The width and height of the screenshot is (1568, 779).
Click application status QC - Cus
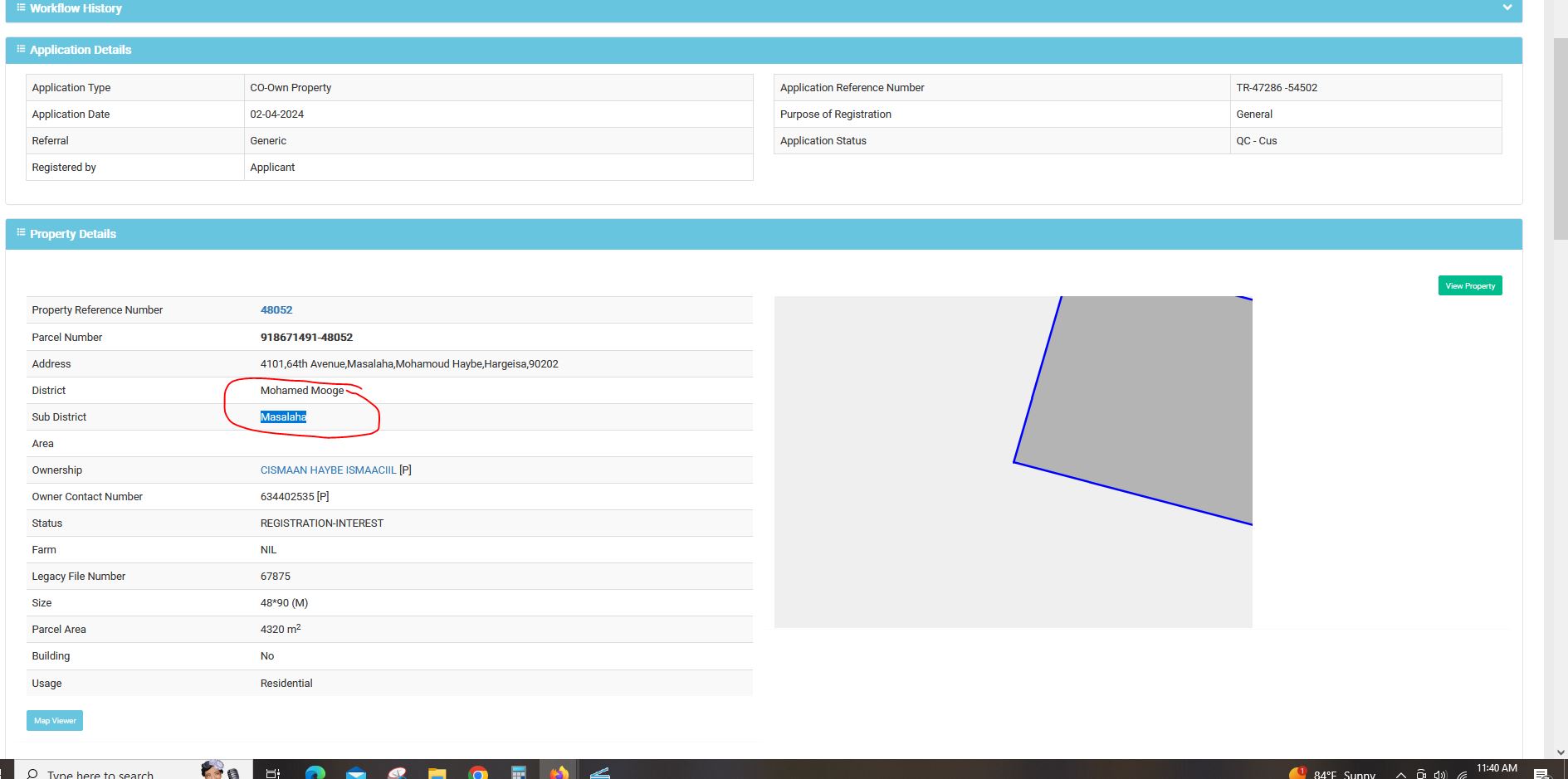click(x=1257, y=140)
